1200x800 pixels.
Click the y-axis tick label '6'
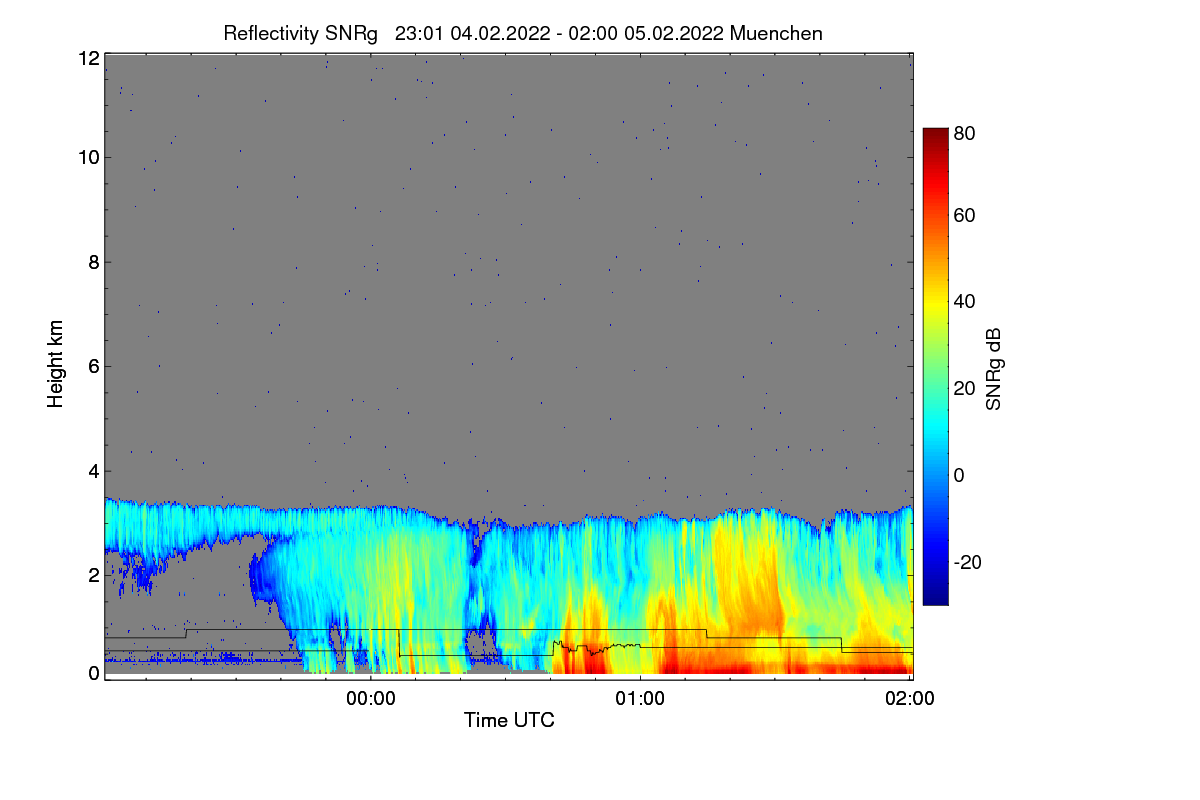(x=94, y=366)
